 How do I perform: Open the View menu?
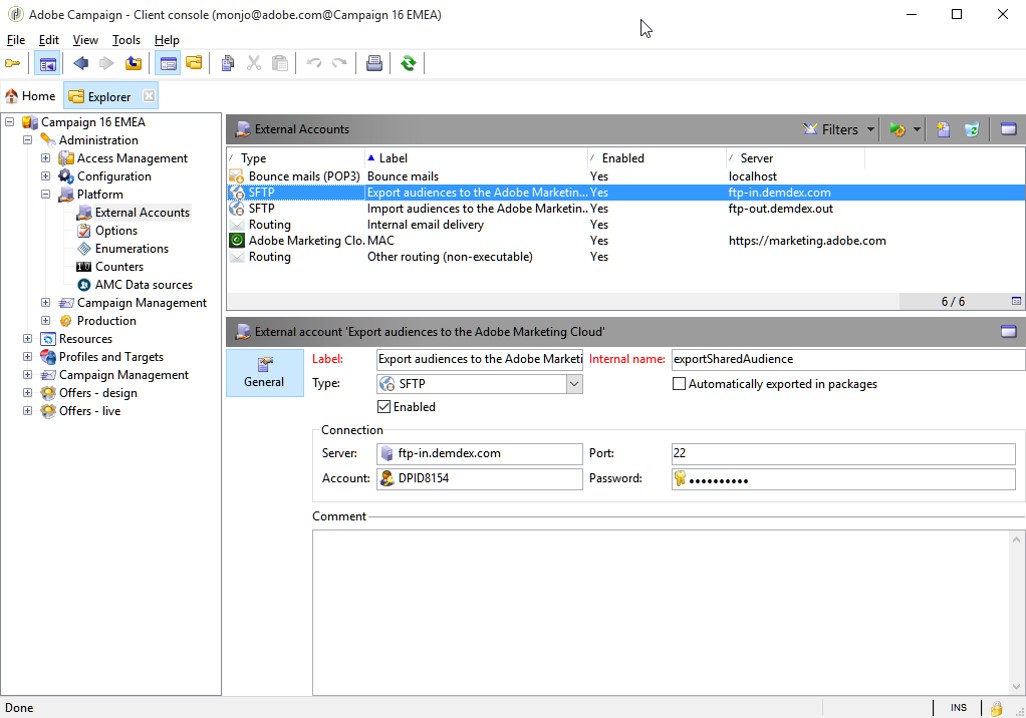[85, 40]
